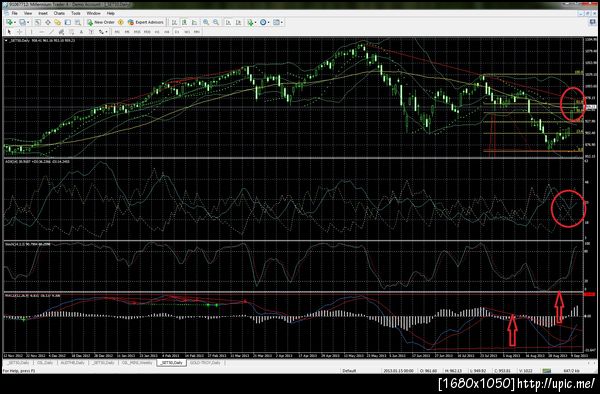The width and height of the screenshot is (600, 394).
Task: Expand the triangle beside _SET50,Daily chart title
Action: [6, 40]
